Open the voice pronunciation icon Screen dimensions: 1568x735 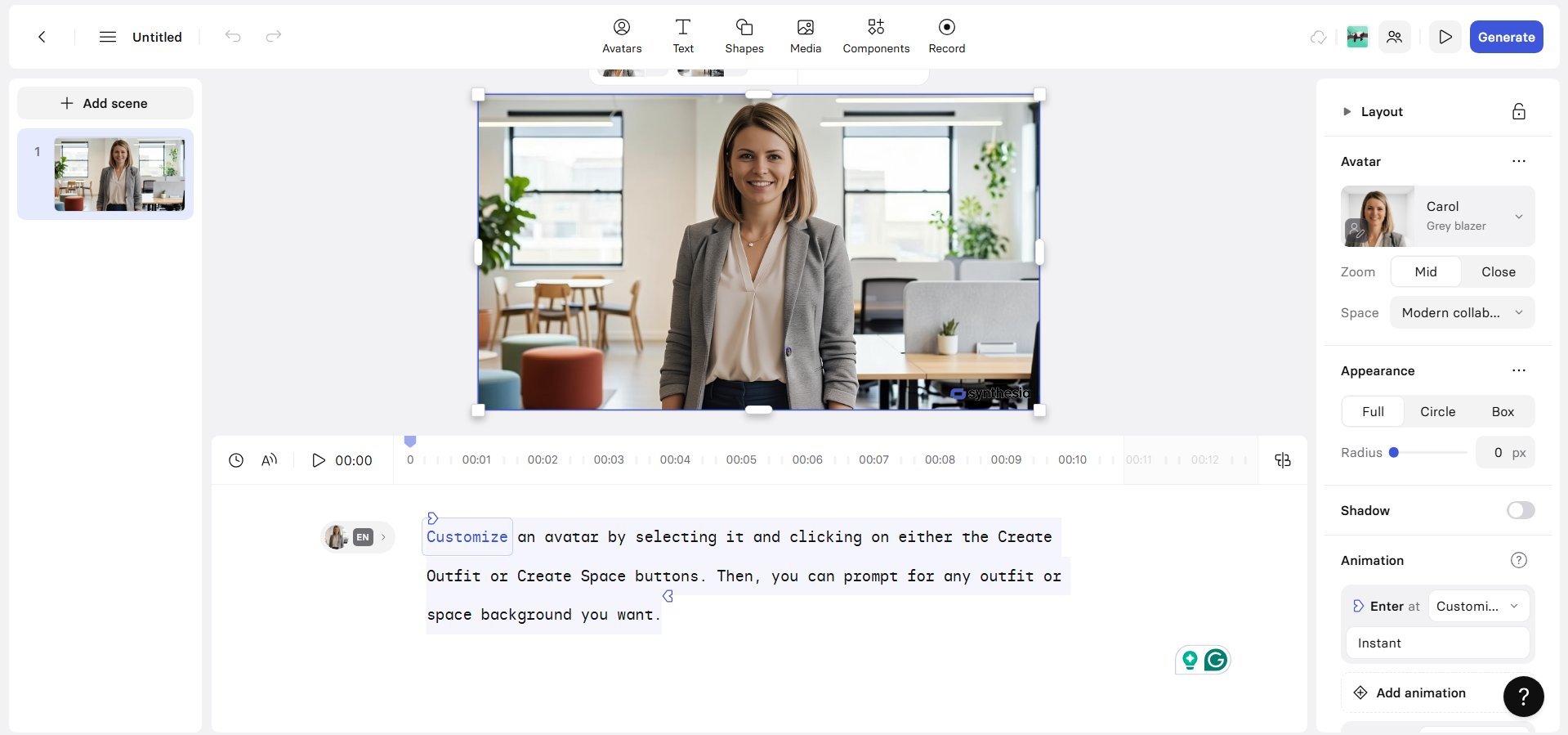click(x=270, y=460)
